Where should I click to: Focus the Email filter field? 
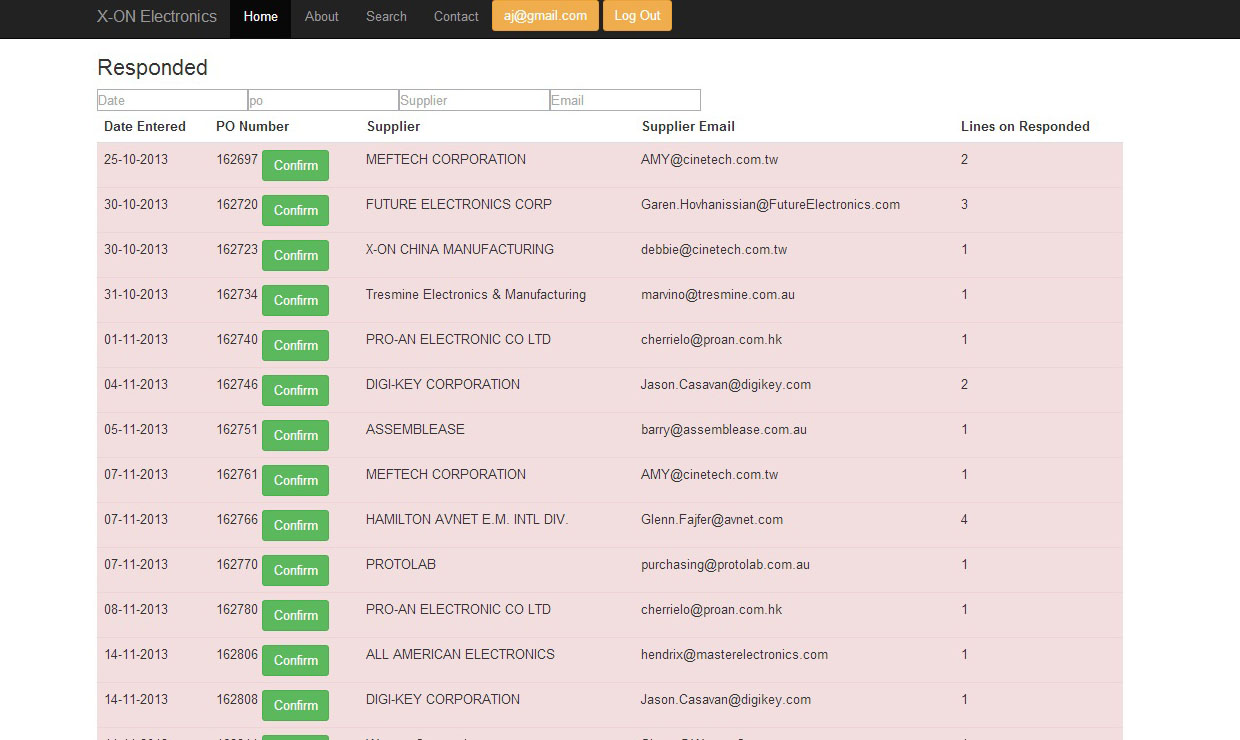(625, 100)
